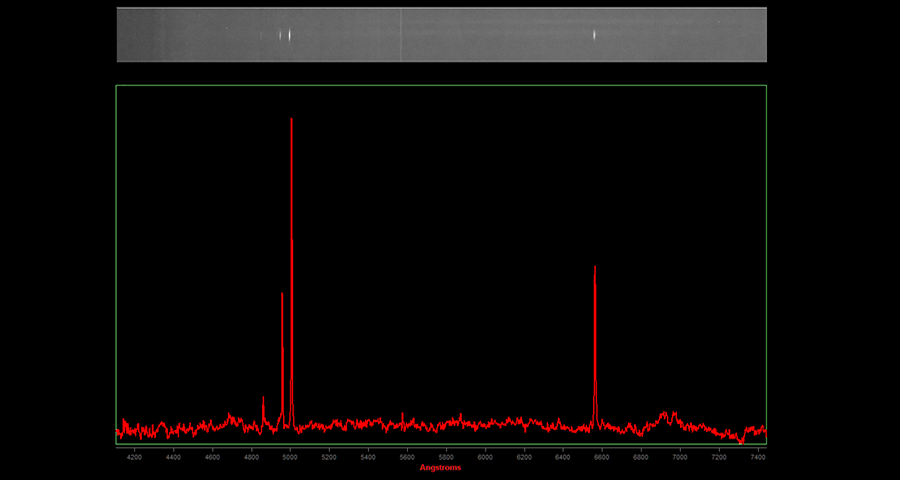This screenshot has width=900, height=480.
Task: Click the 5600 tick label on axis
Action: [x=407, y=457]
